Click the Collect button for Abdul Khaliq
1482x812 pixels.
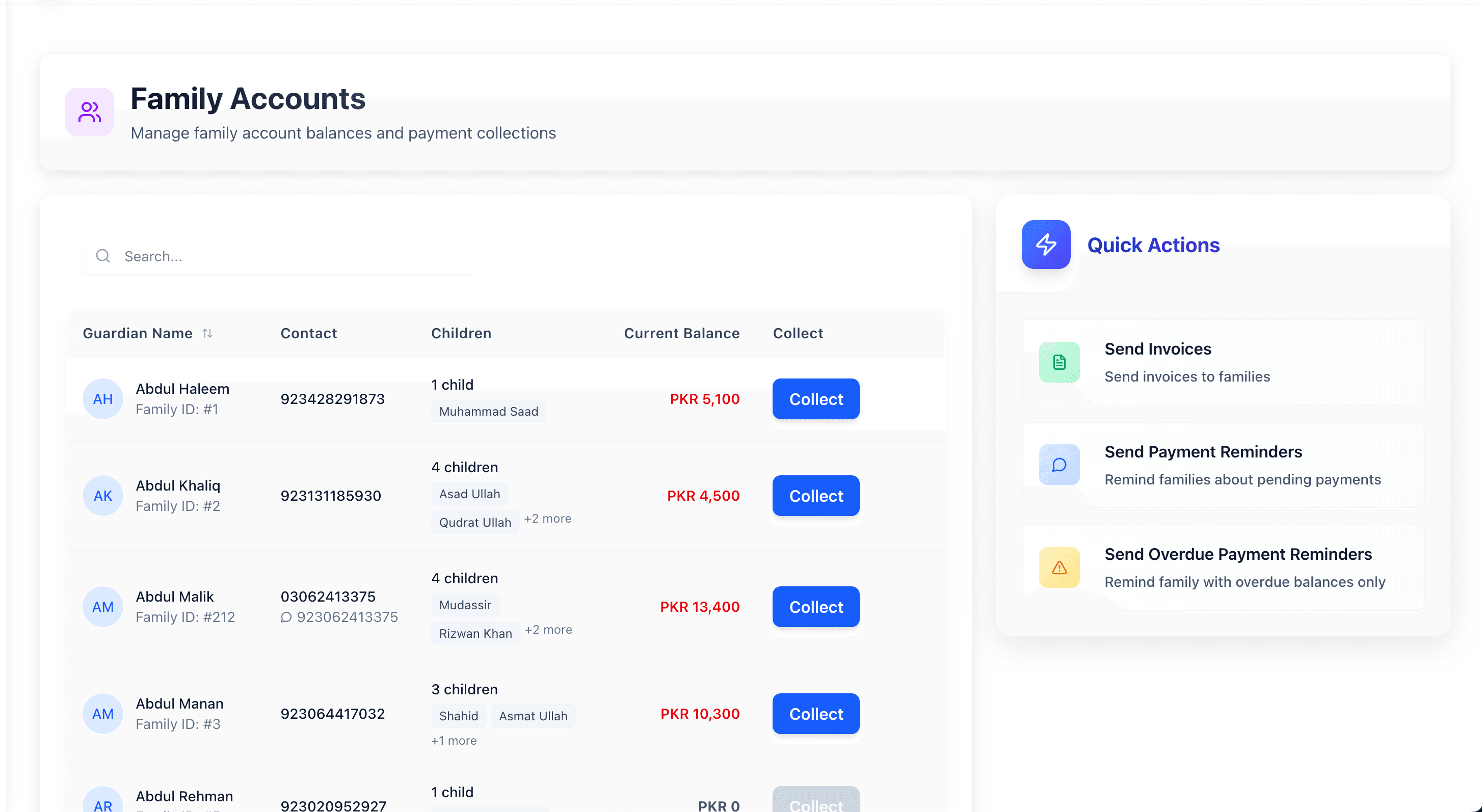point(815,495)
